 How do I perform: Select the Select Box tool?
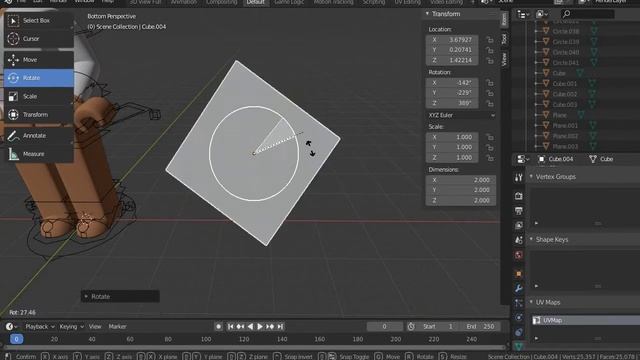pos(39,20)
